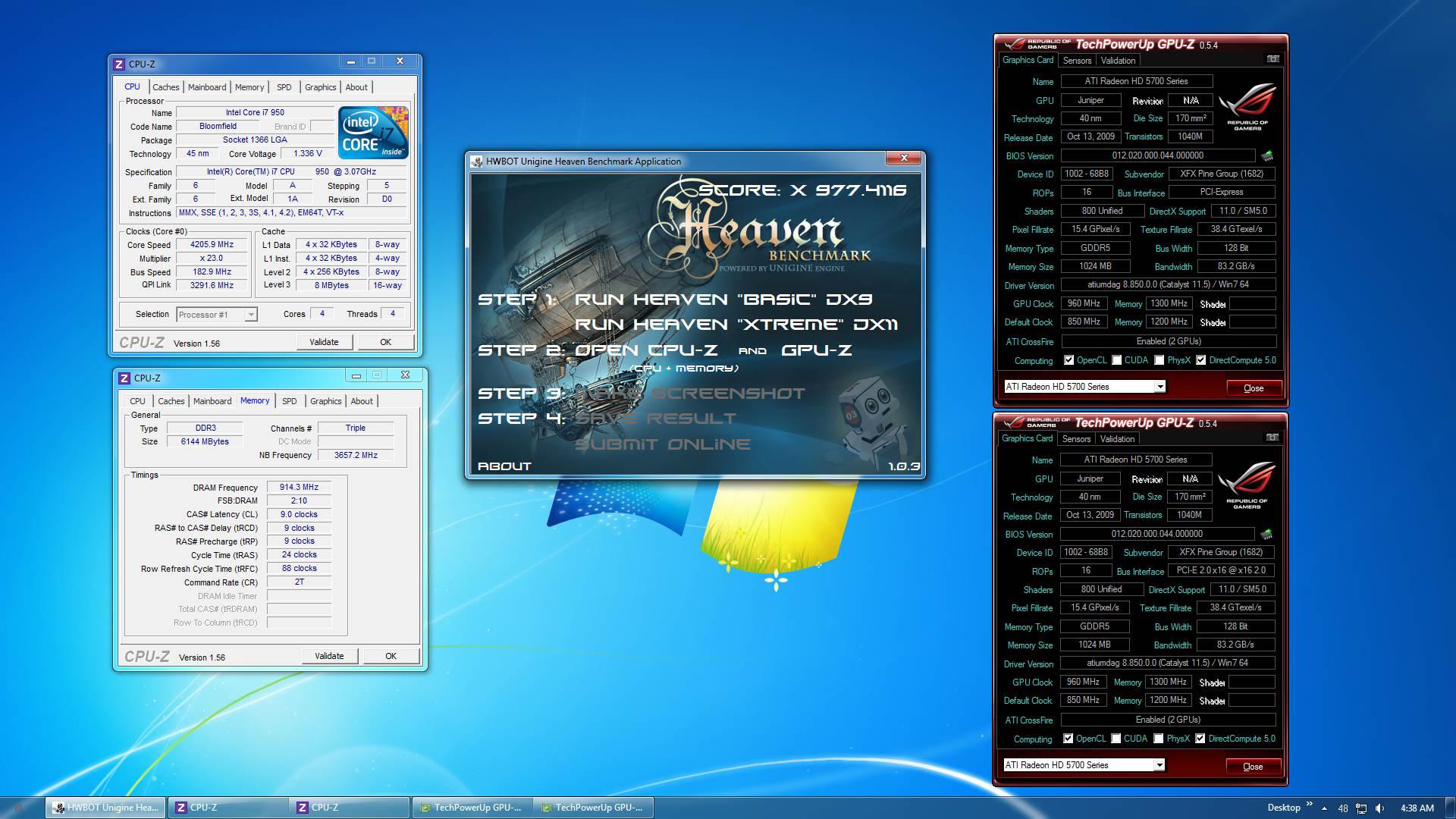This screenshot has width=1456, height=819.
Task: Close the Heaven Benchmark window
Action: coord(903,158)
